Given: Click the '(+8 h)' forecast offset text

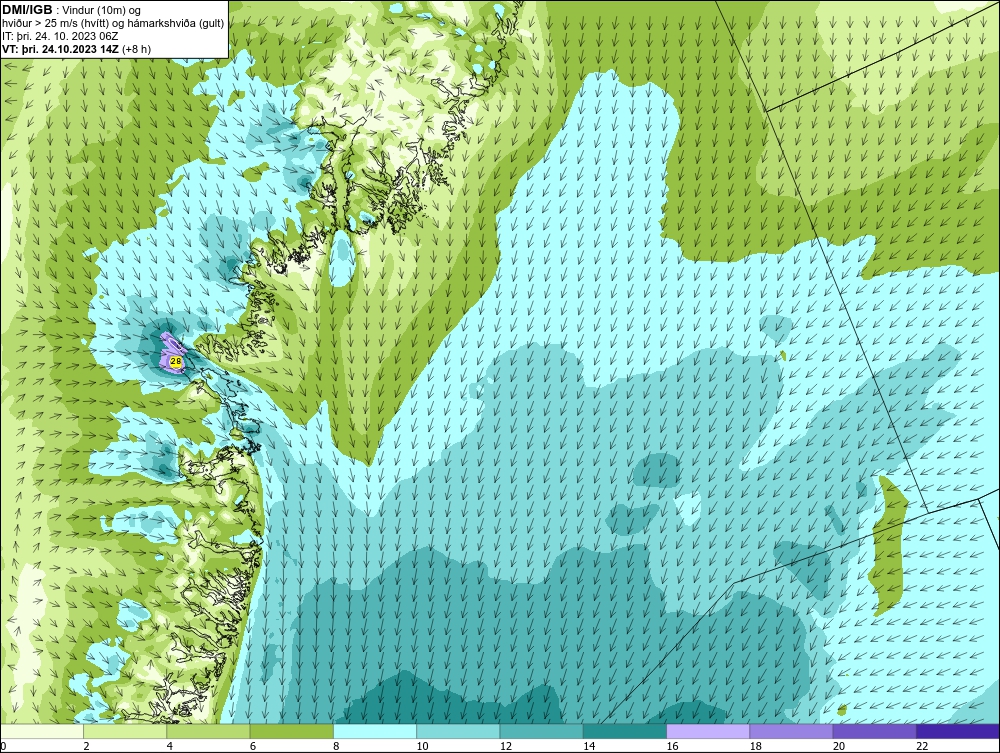Looking at the screenshot, I should 136,49.
